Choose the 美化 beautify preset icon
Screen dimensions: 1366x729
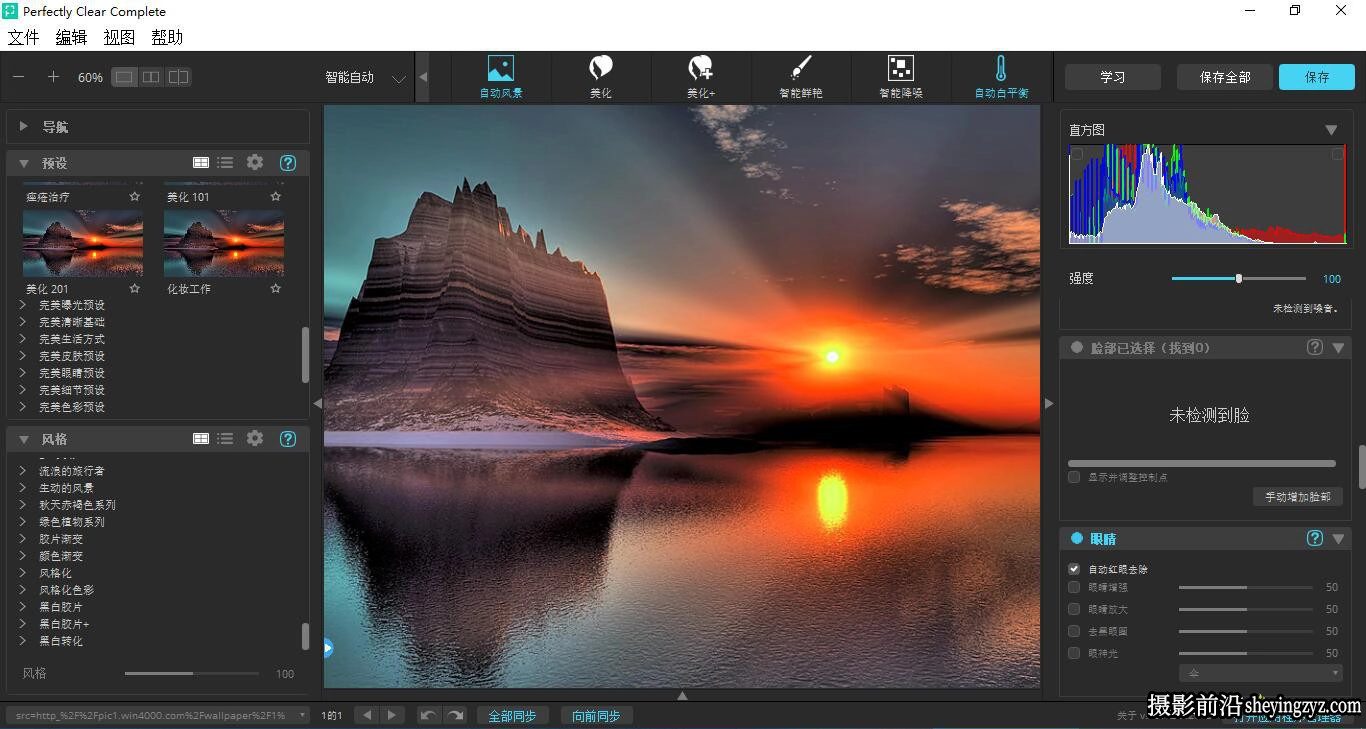601,68
